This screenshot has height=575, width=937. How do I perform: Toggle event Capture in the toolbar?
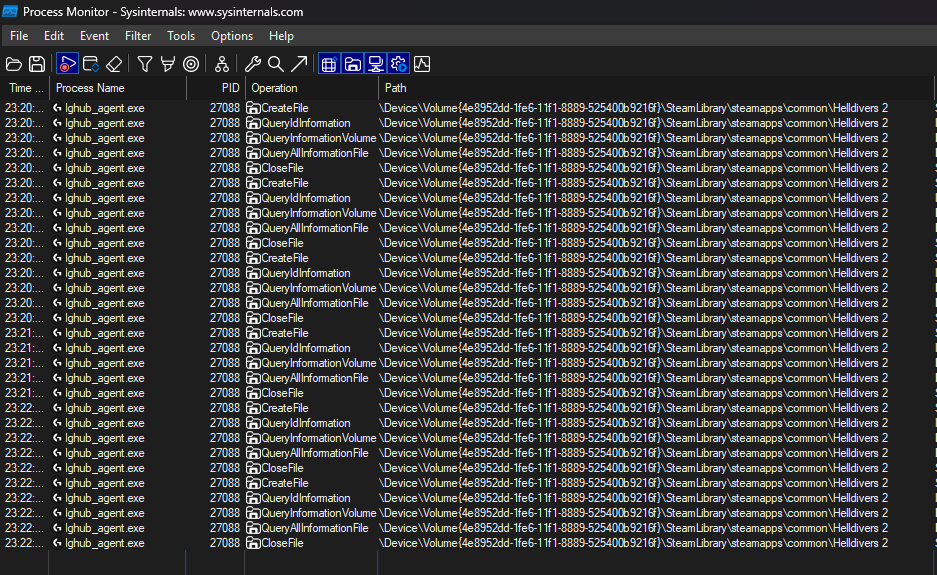pos(67,64)
